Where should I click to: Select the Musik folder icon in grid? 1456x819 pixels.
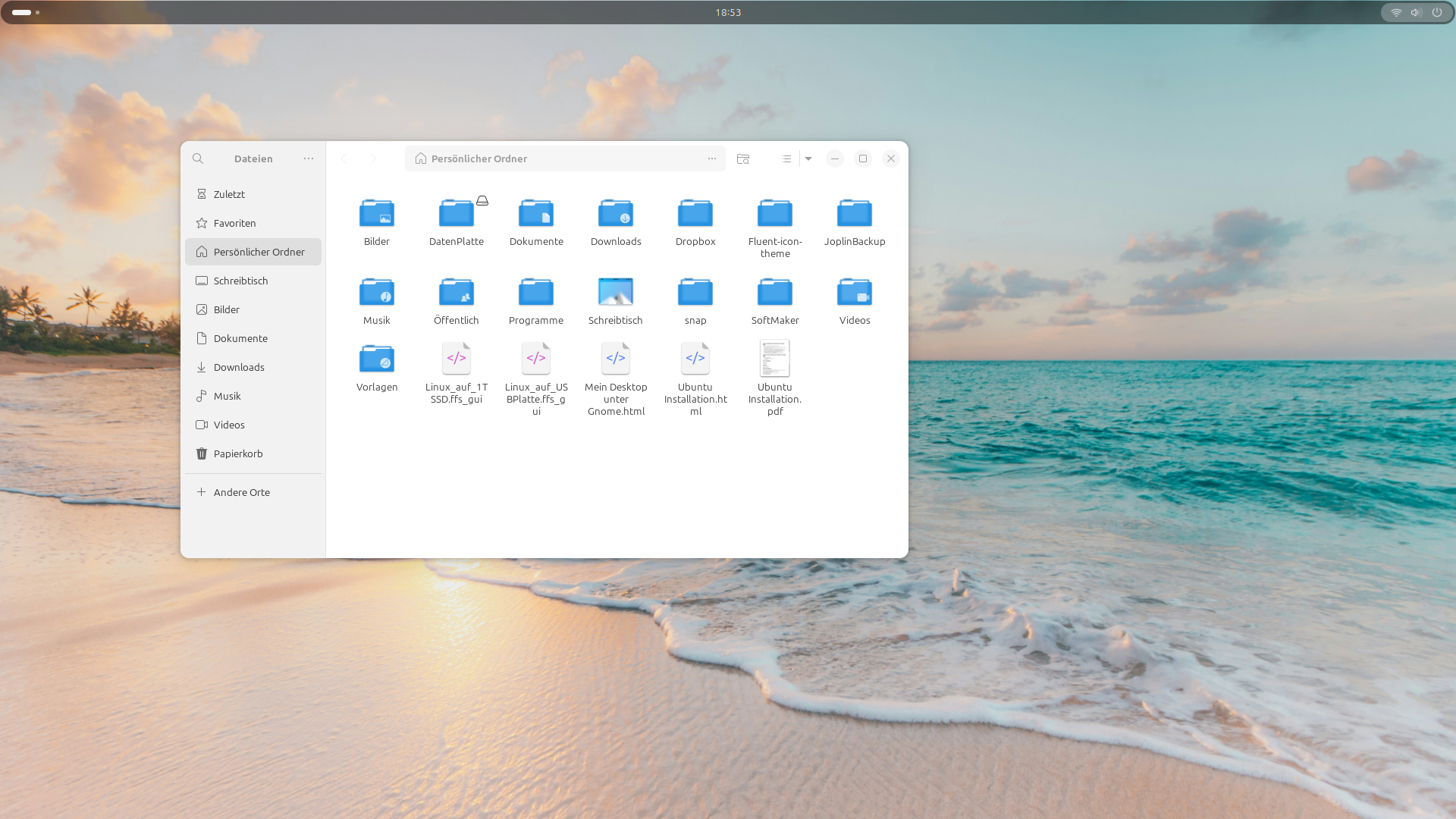tap(377, 292)
